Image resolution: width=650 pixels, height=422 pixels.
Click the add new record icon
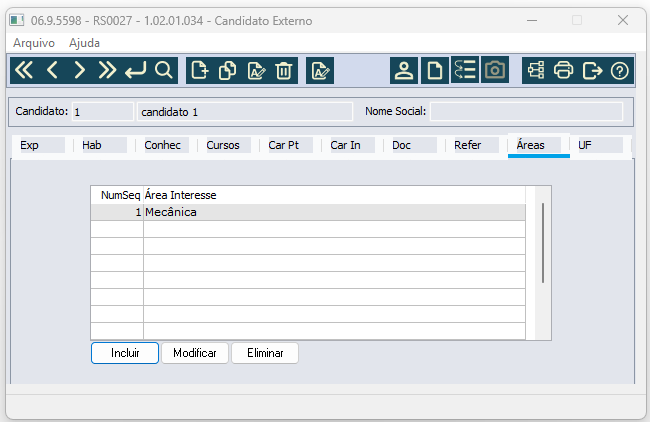(200, 70)
